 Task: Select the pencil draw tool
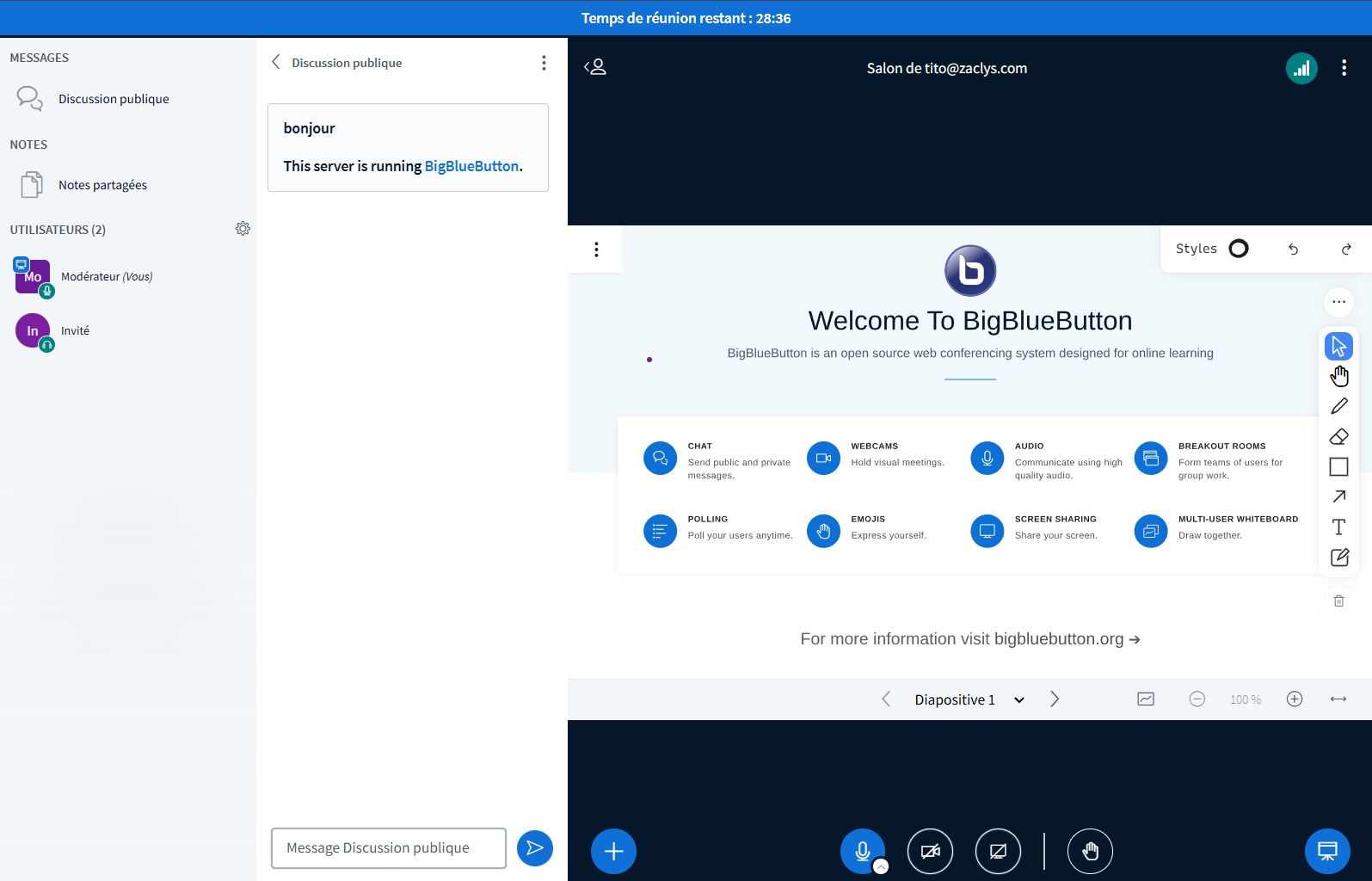(x=1338, y=406)
